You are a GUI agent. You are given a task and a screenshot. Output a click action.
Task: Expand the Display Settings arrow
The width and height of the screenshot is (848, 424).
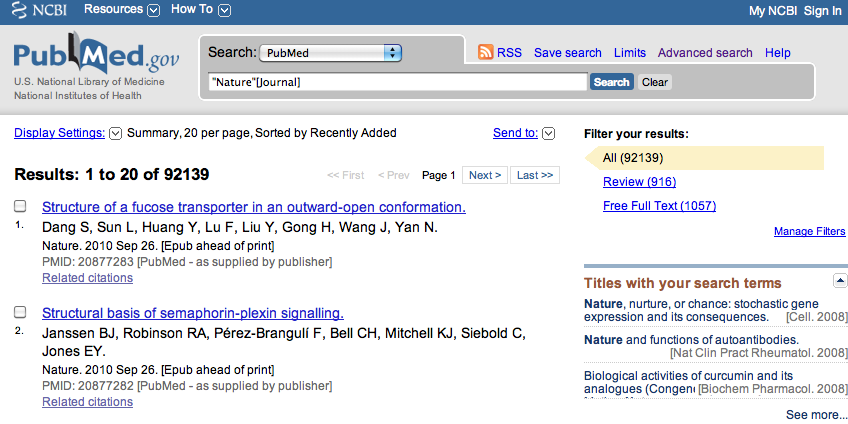pyautogui.click(x=115, y=134)
